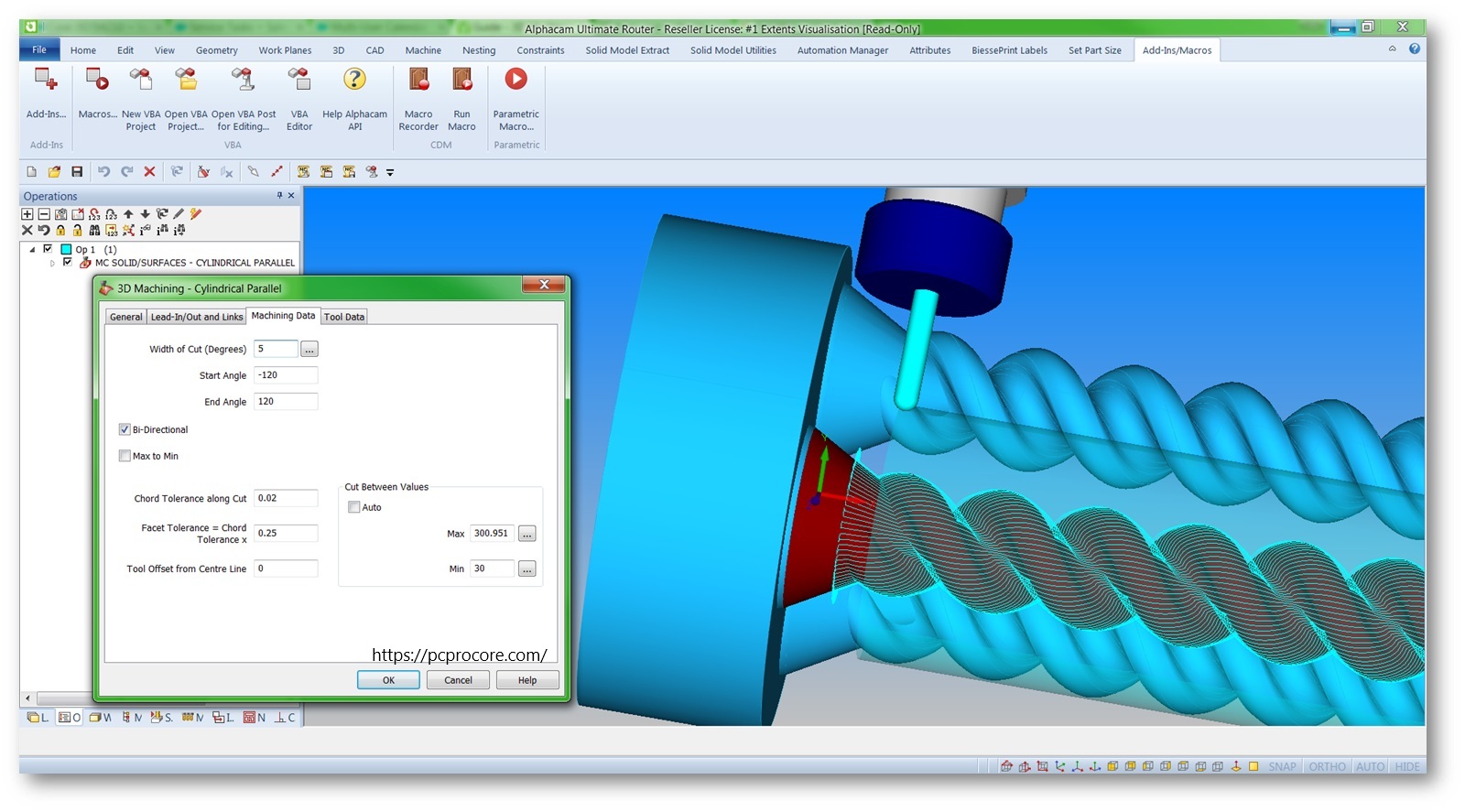Switch to the Geometry ribbon tab

217,50
